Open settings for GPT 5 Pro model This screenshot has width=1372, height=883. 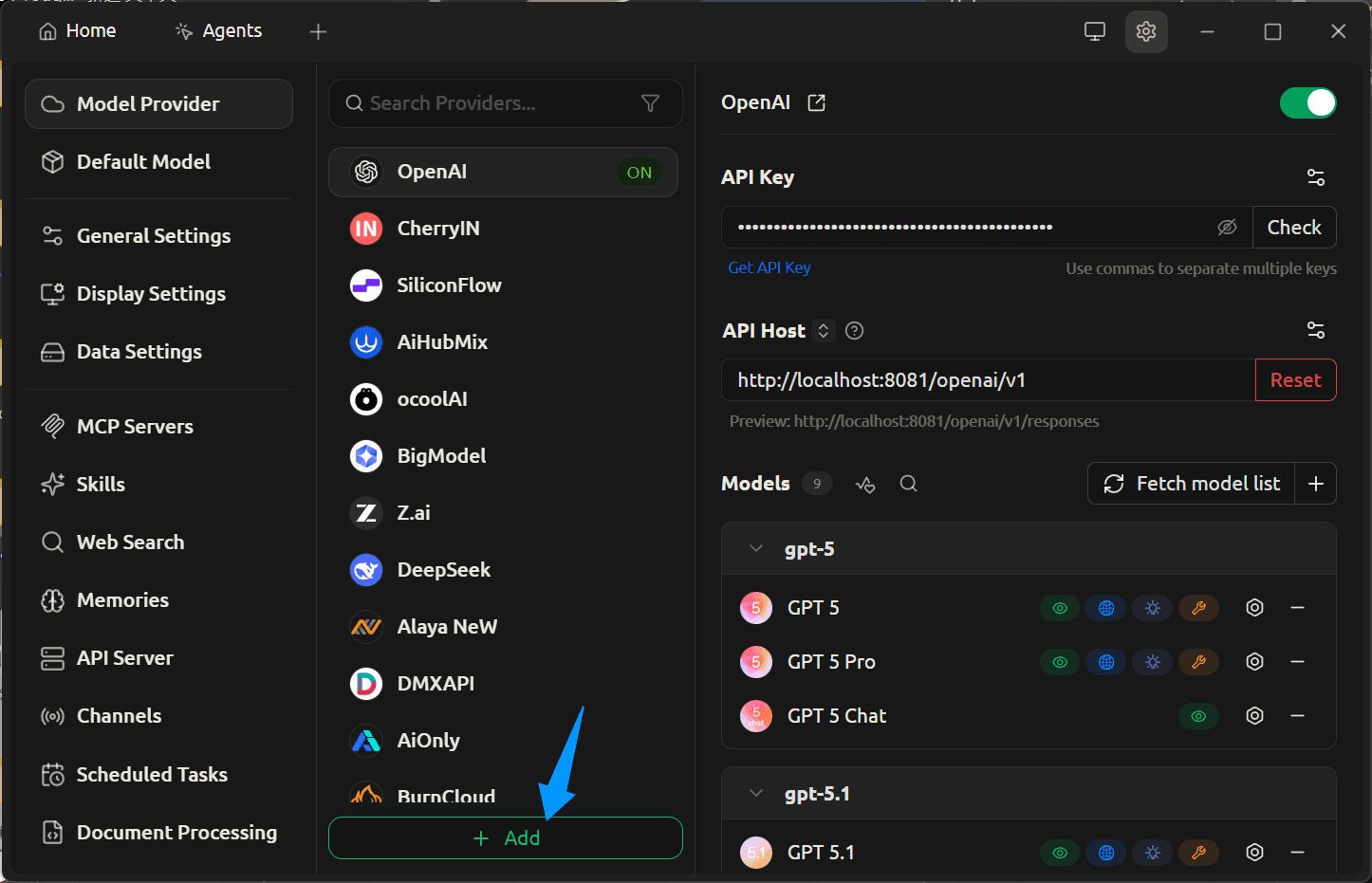point(1254,662)
